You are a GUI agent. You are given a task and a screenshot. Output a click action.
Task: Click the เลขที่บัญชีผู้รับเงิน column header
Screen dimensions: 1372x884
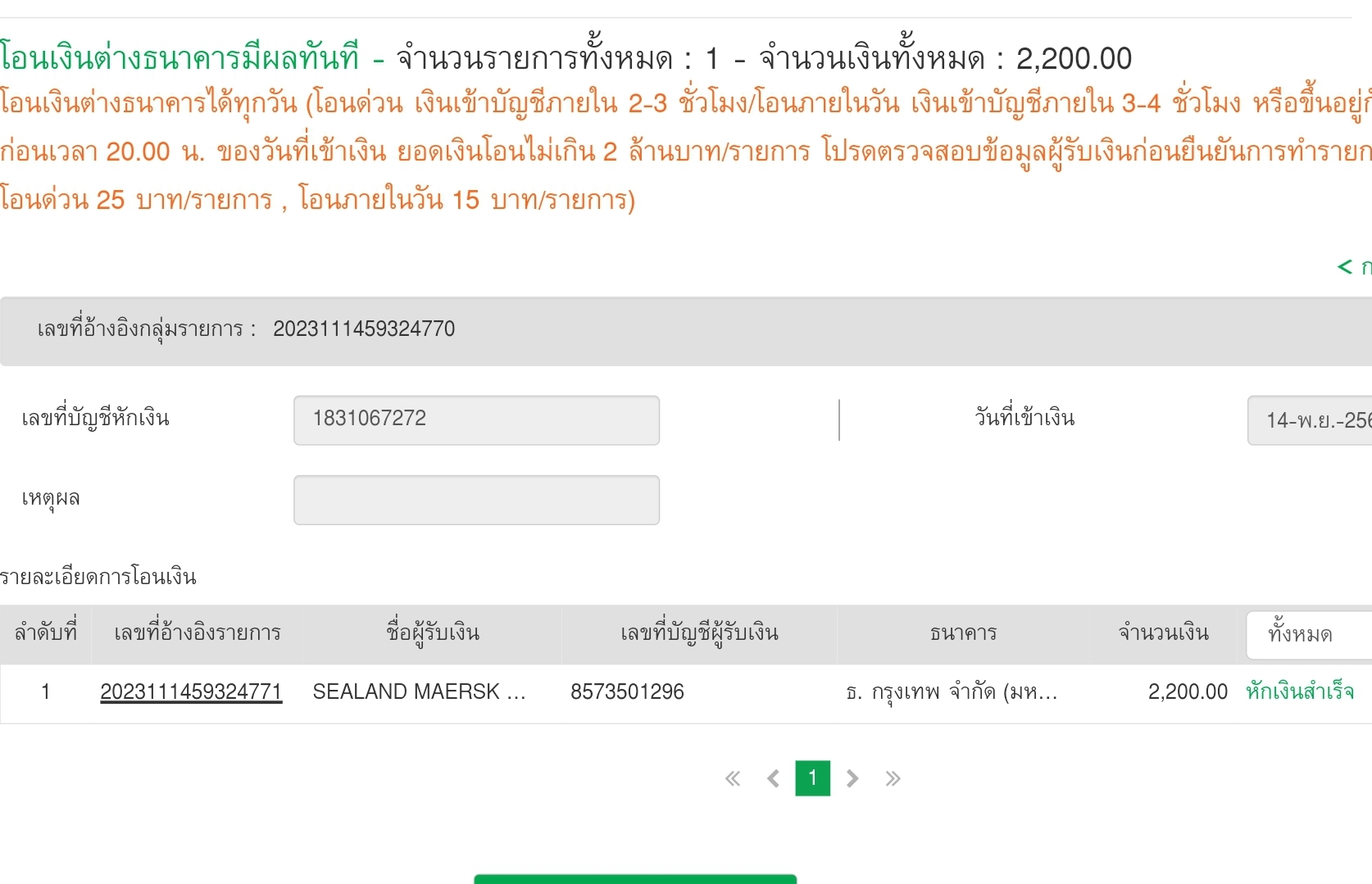(x=699, y=633)
